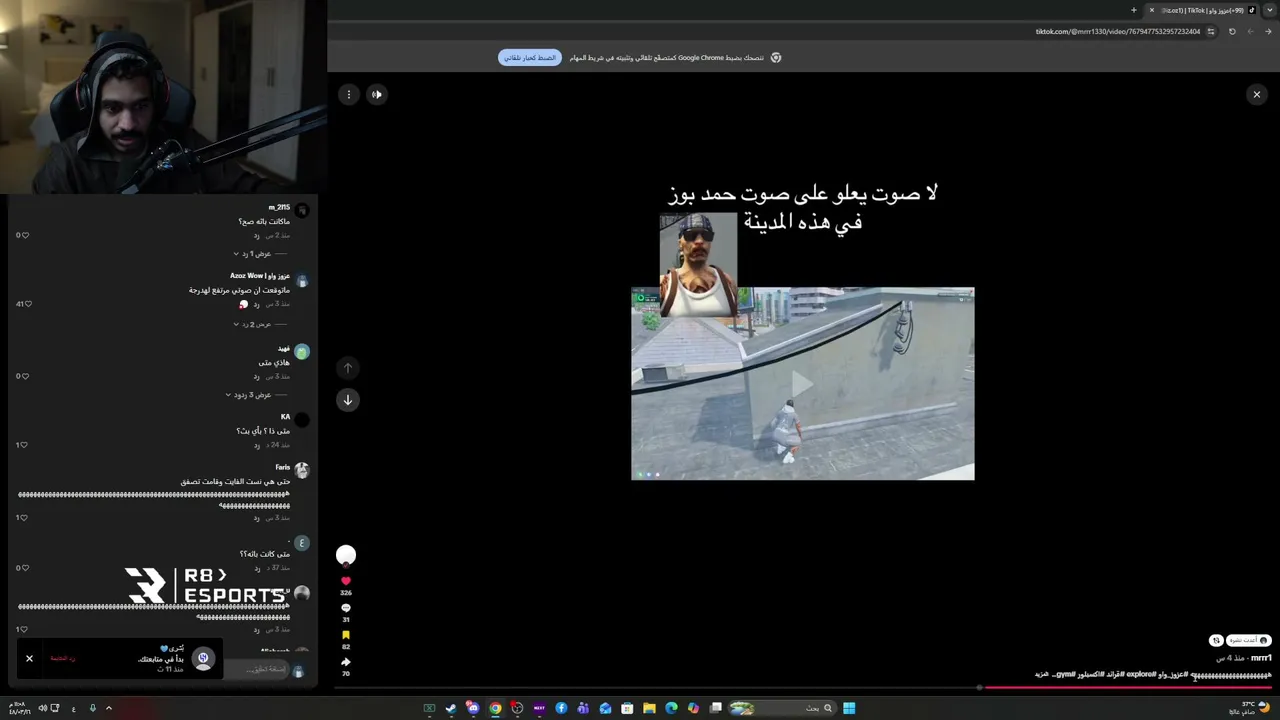1280x720 pixels.
Task: Open فهيد commenter's green avatar
Action: tap(302, 351)
